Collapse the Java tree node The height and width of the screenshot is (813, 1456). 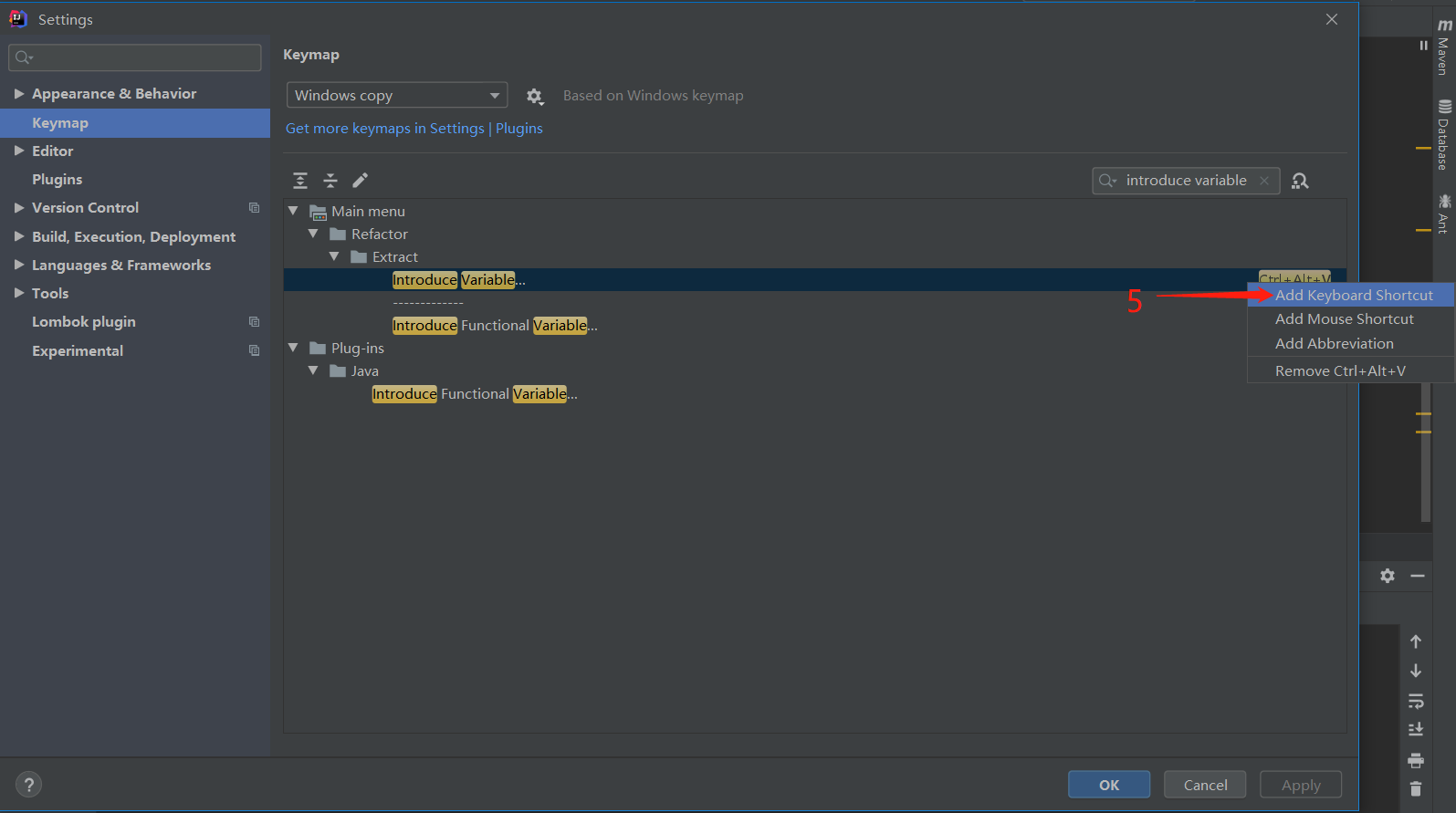(x=313, y=370)
